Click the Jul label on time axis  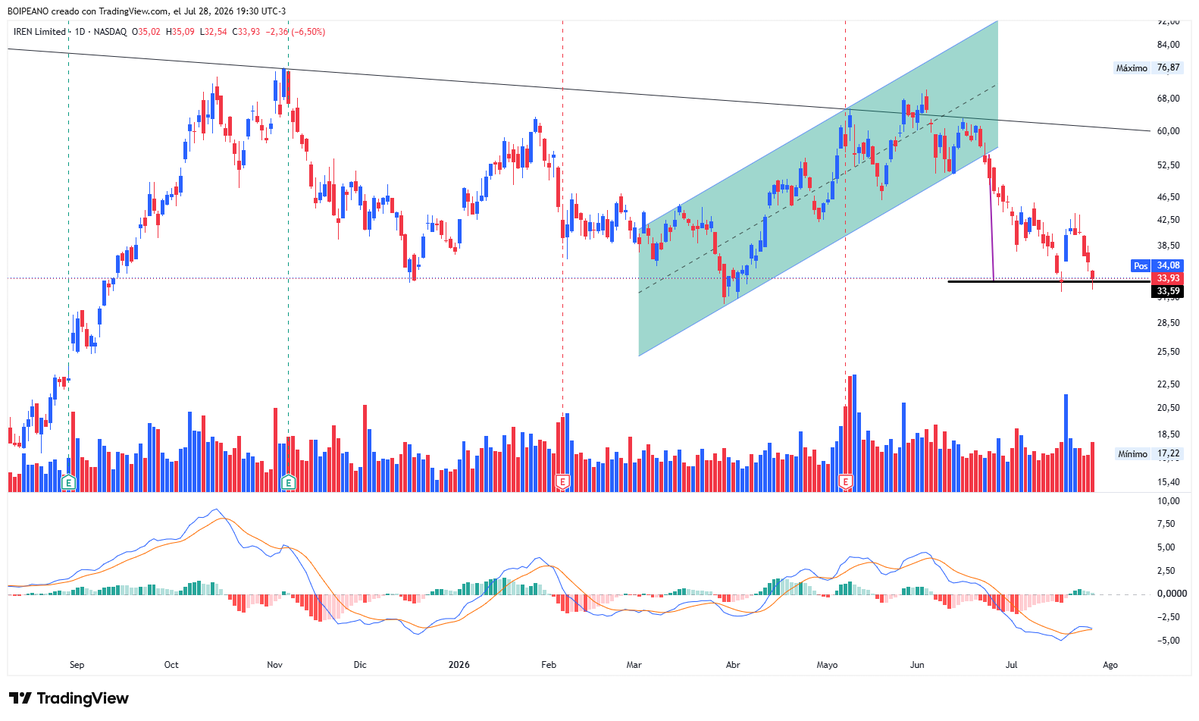point(1012,665)
